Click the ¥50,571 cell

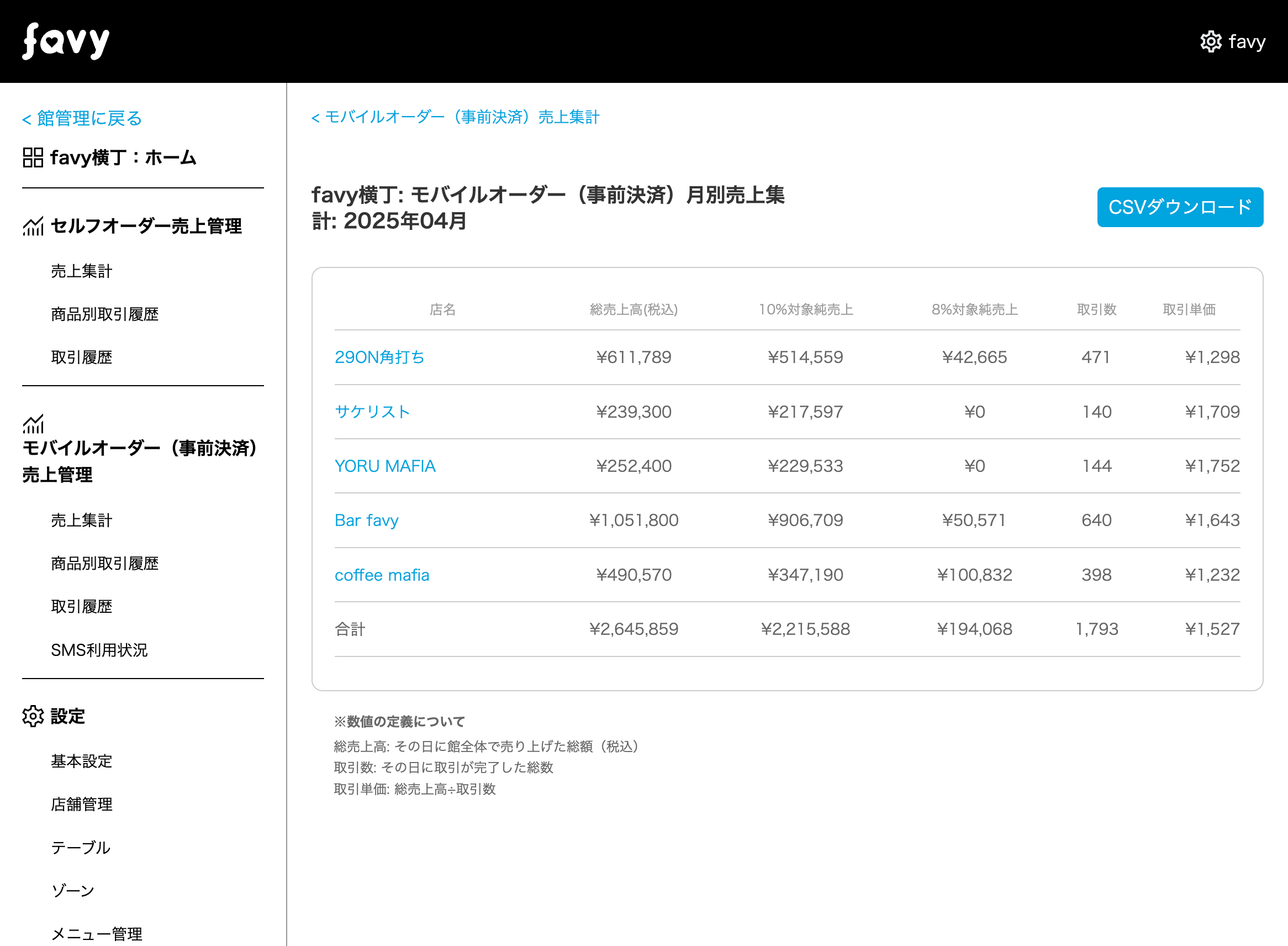(x=974, y=520)
